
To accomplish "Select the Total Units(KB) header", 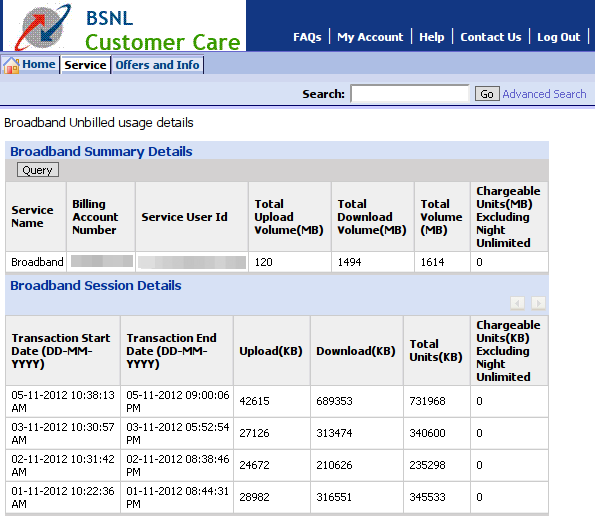I will click(x=437, y=351).
